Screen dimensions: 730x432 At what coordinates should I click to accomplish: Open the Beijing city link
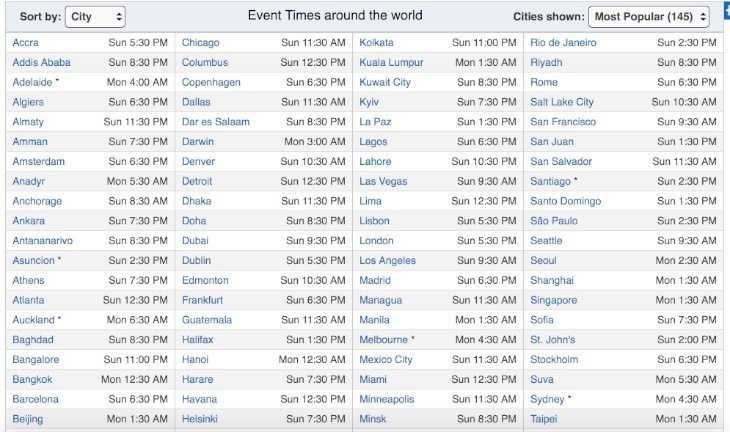coord(28,419)
